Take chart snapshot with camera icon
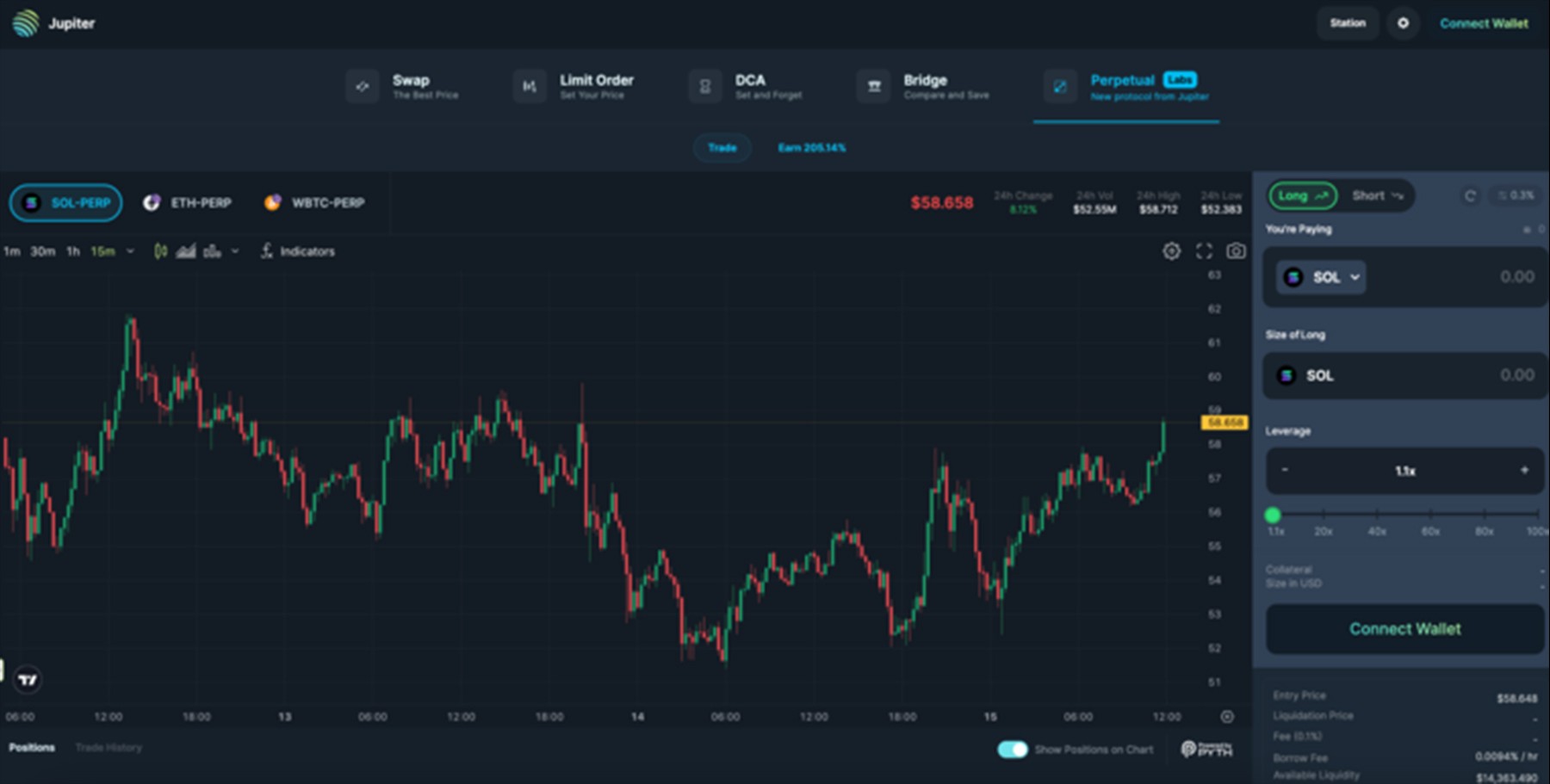1550x784 pixels. [x=1236, y=251]
